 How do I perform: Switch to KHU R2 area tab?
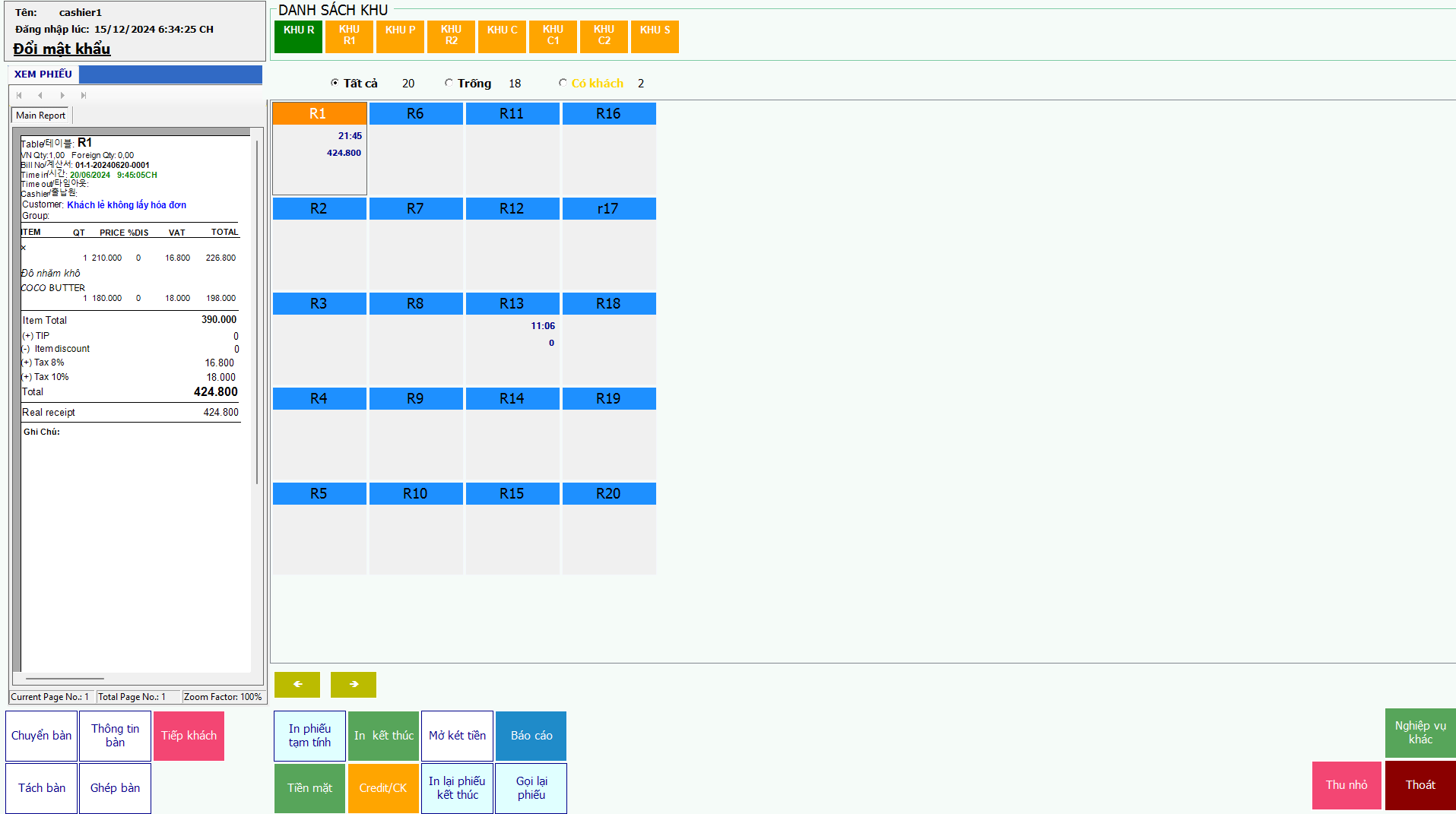click(451, 36)
